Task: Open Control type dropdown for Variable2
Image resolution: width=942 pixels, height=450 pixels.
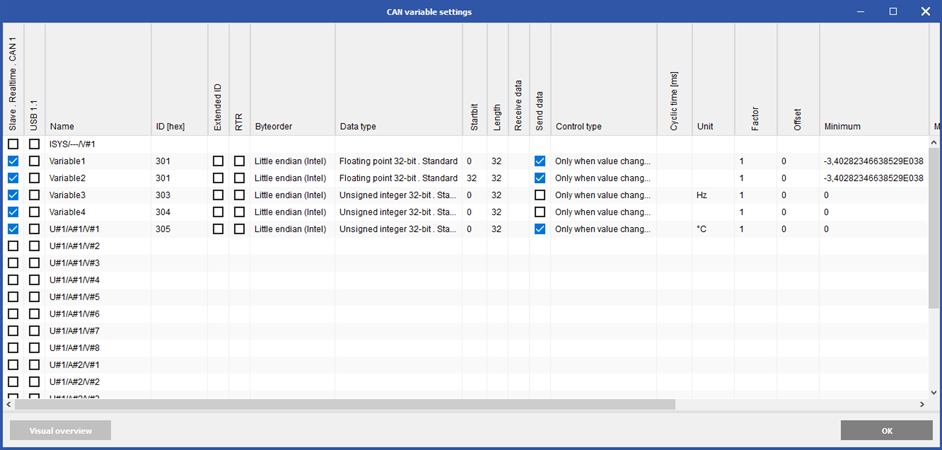Action: coord(603,178)
